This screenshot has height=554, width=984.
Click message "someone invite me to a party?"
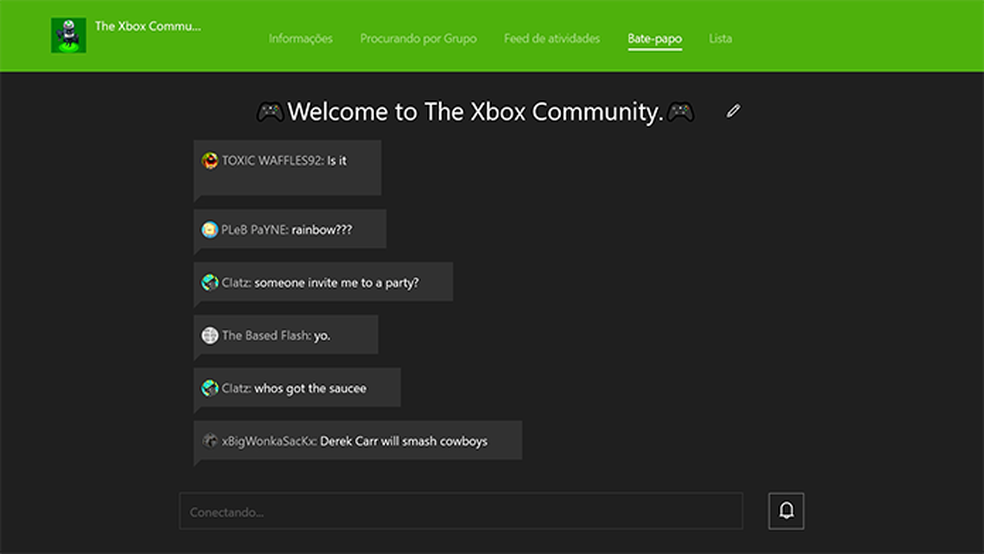pyautogui.click(x=336, y=282)
